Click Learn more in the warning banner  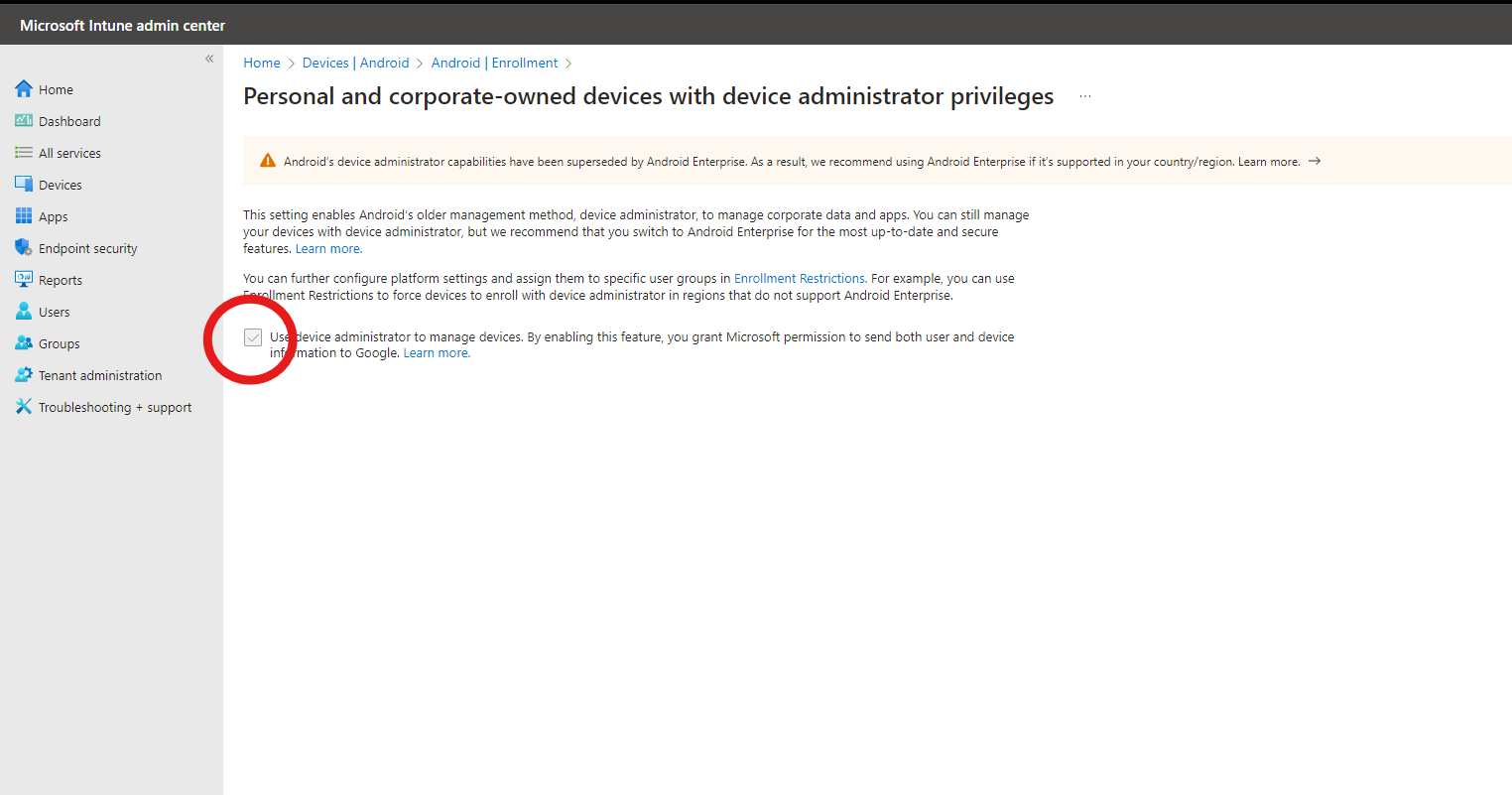[x=1269, y=162]
